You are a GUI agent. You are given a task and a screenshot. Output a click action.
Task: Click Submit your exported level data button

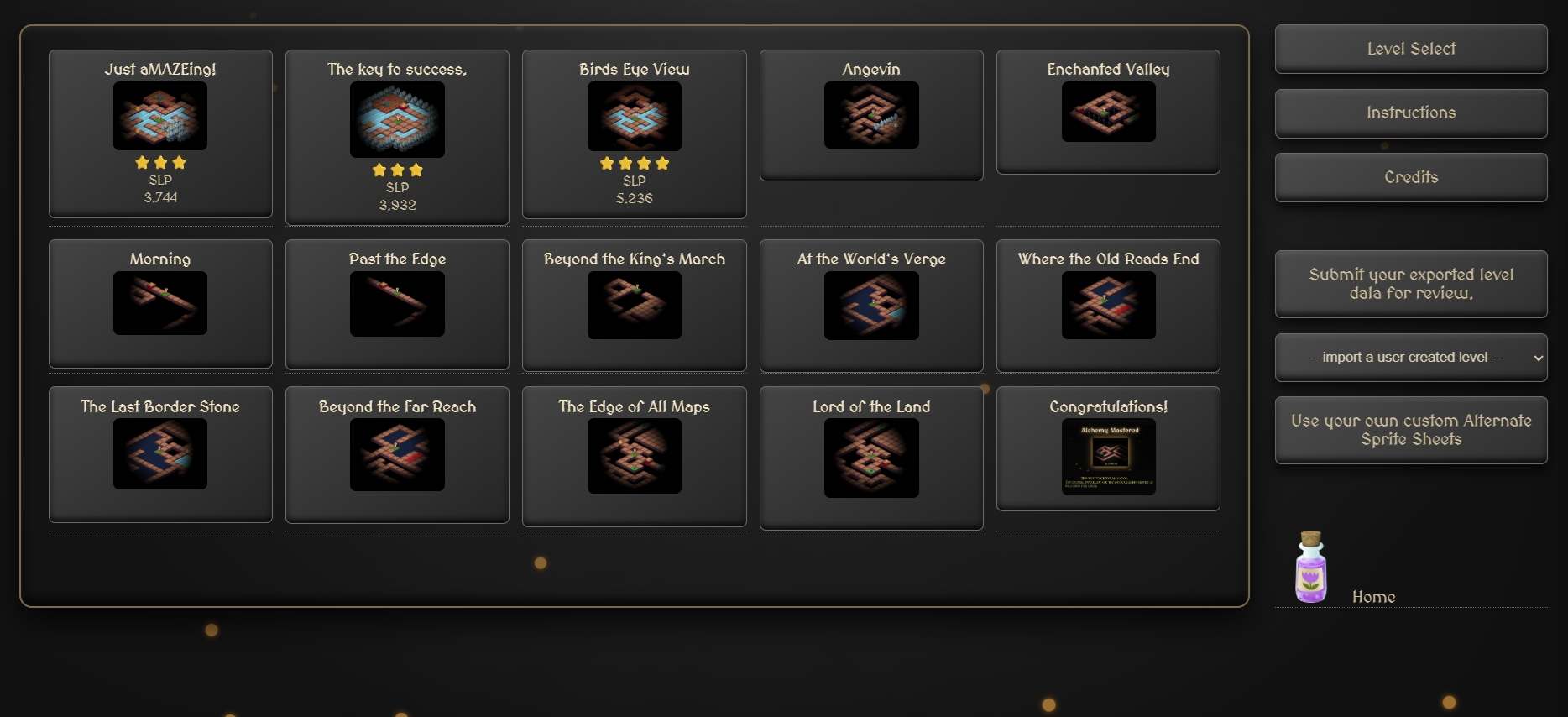pyautogui.click(x=1411, y=284)
